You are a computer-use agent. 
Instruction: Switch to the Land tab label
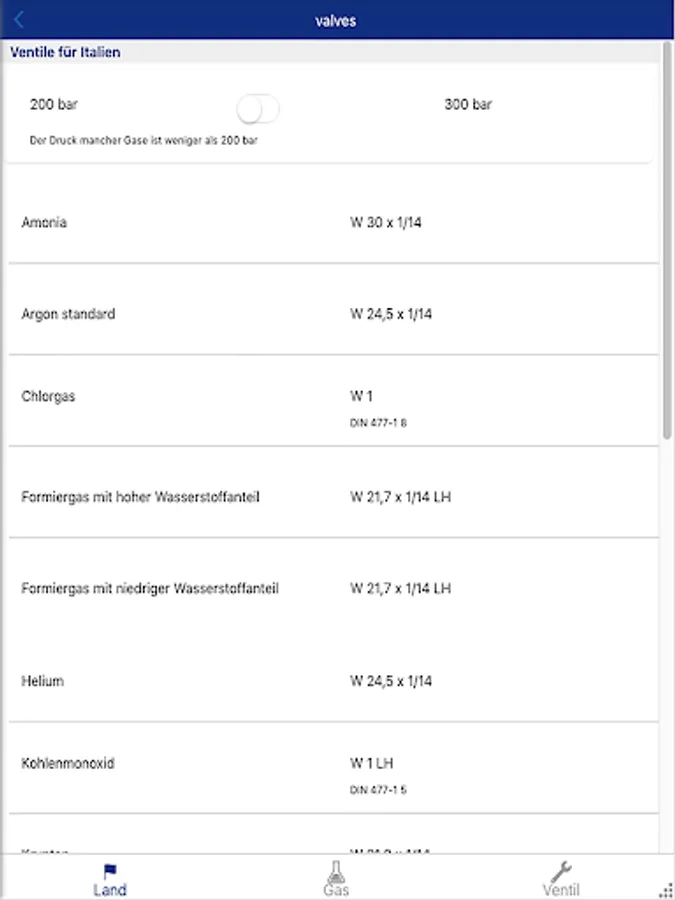tap(110, 890)
